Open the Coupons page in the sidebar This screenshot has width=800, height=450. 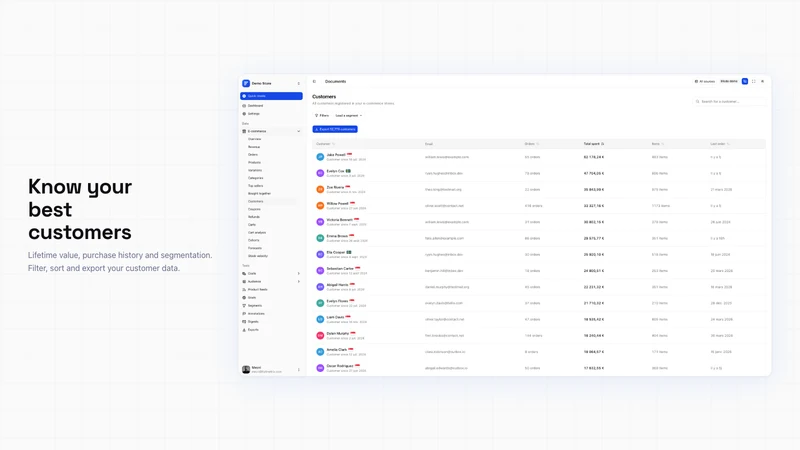254,209
